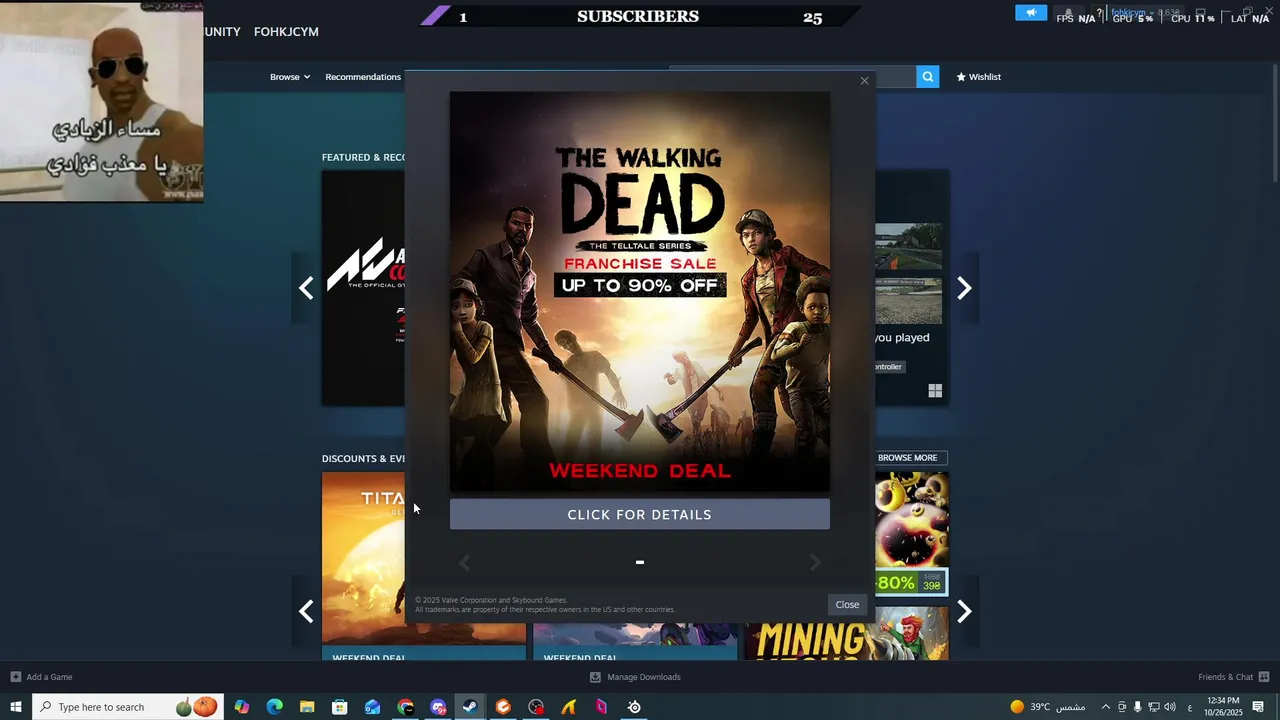
Task: Click the Browse More button
Action: point(907,458)
